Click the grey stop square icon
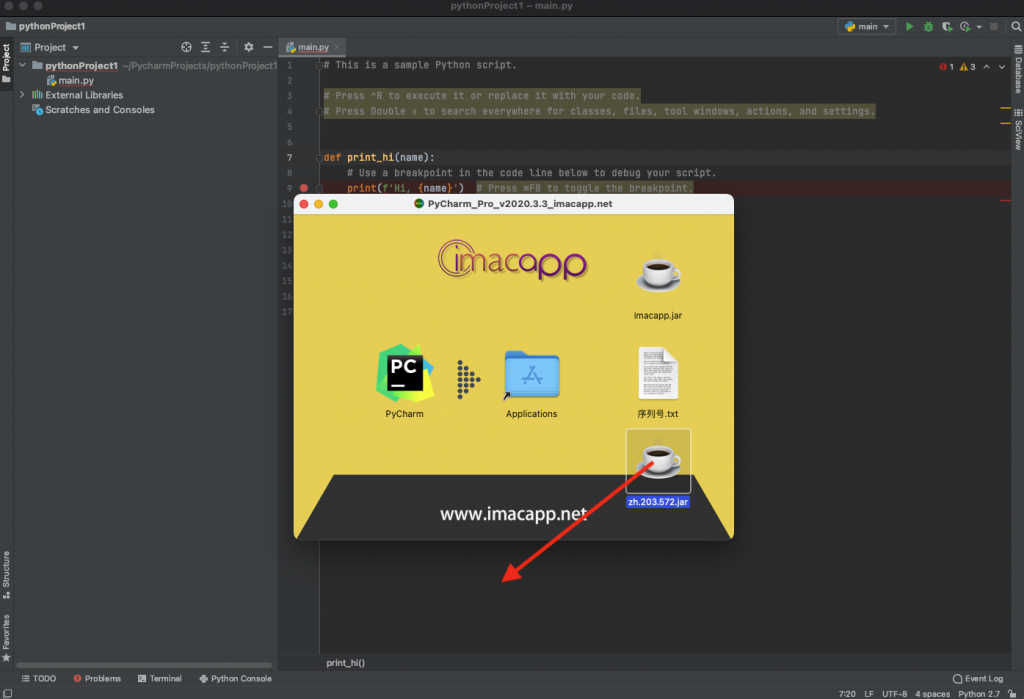This screenshot has width=1024, height=699. tap(994, 27)
